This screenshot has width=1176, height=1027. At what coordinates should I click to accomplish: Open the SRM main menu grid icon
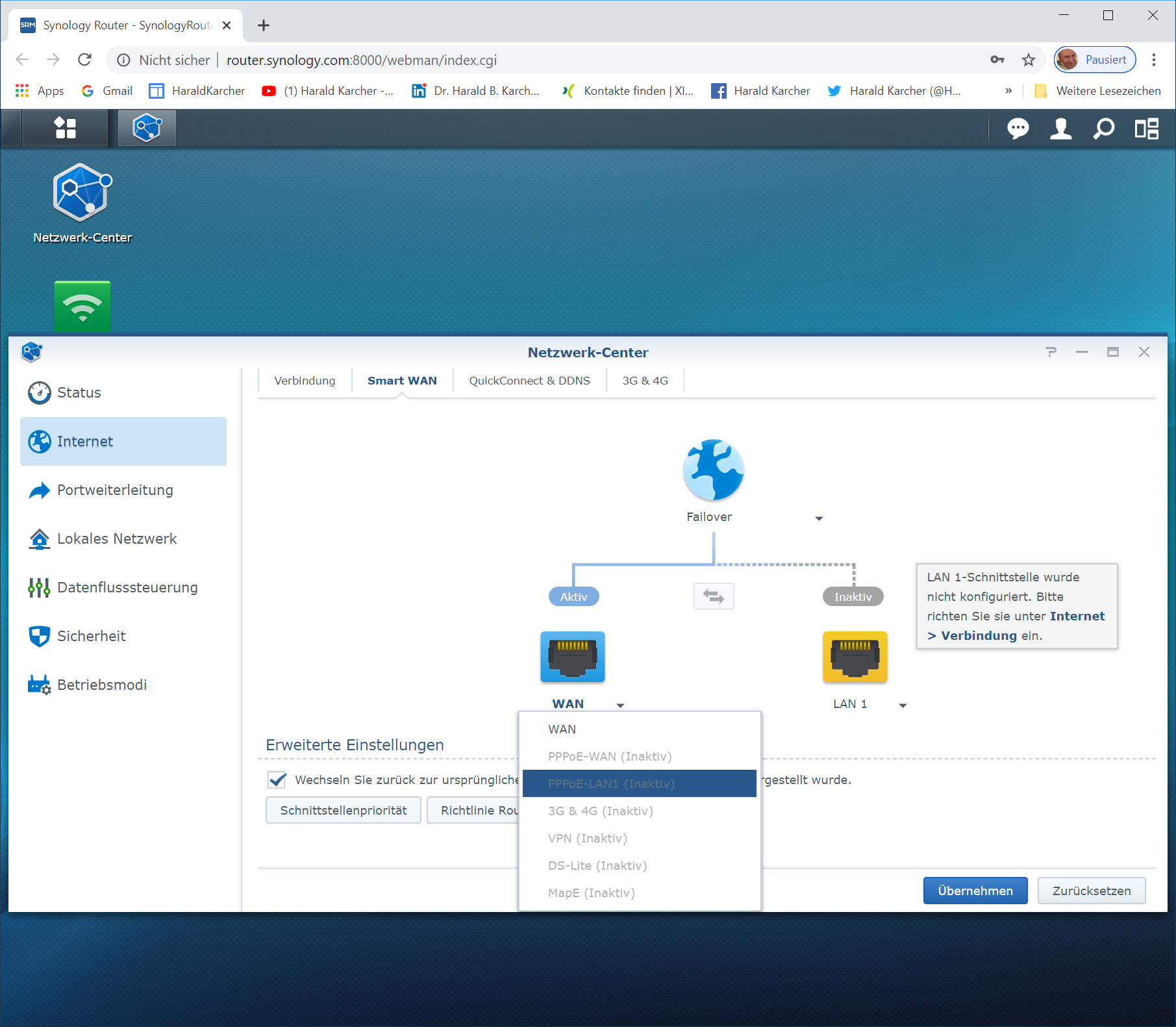[x=65, y=128]
